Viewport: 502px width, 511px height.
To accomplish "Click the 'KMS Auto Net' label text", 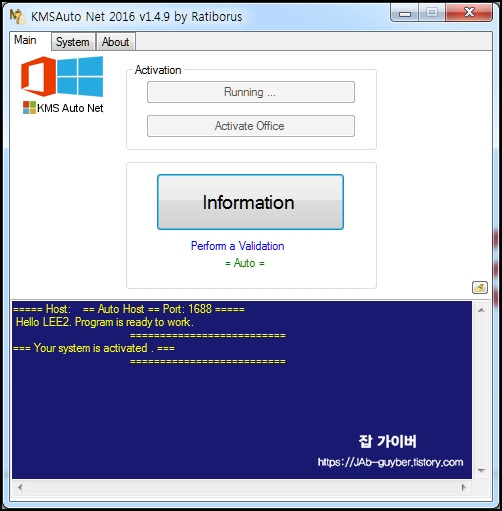I will [x=70, y=108].
